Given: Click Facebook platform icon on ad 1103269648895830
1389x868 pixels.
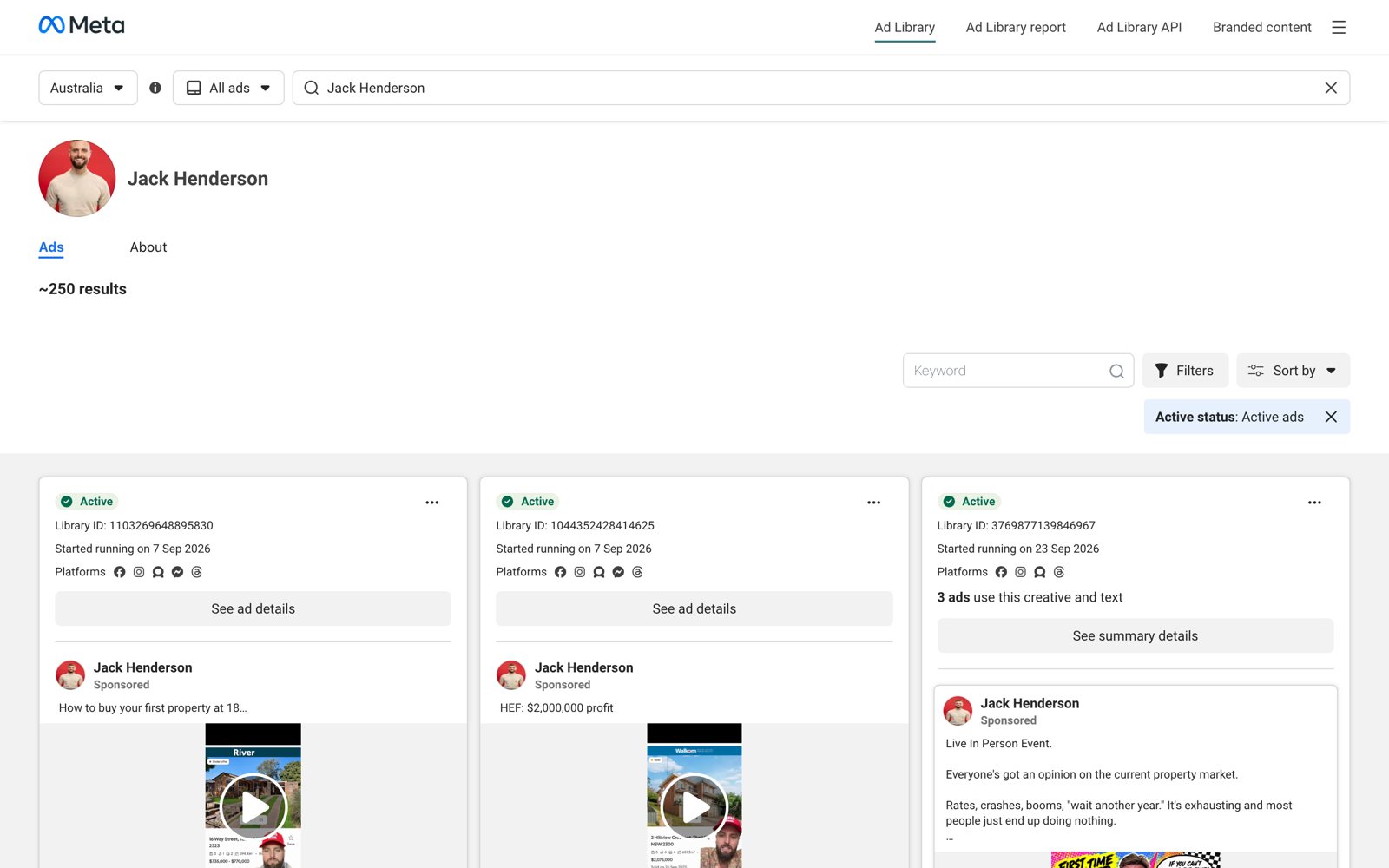Looking at the screenshot, I should [x=120, y=572].
